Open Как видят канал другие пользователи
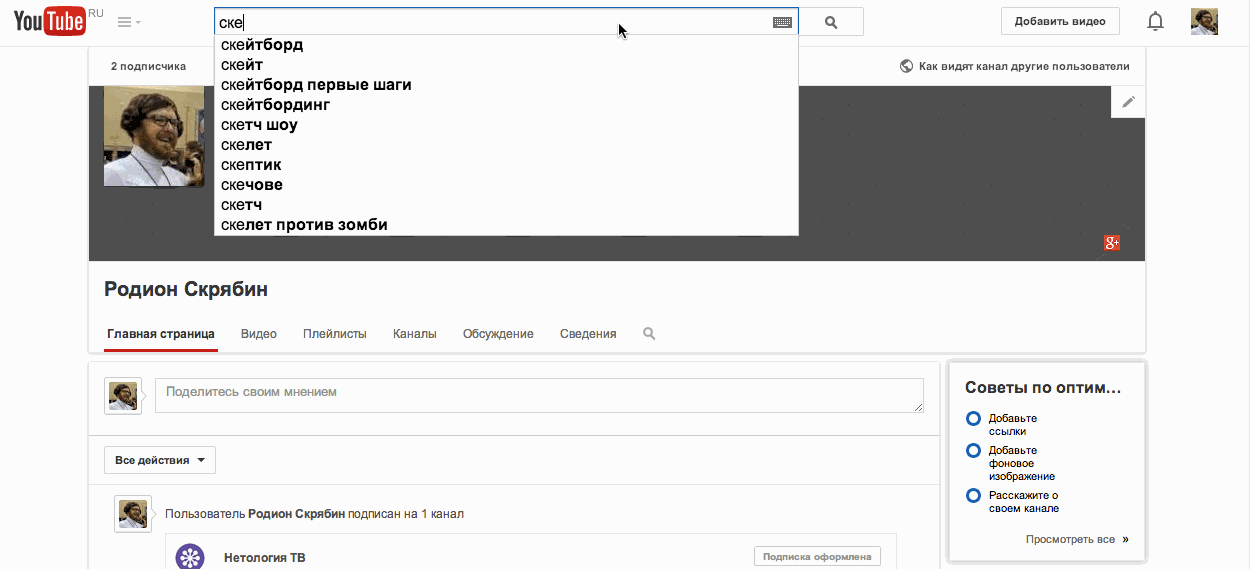This screenshot has width=1250, height=569. pos(1024,66)
